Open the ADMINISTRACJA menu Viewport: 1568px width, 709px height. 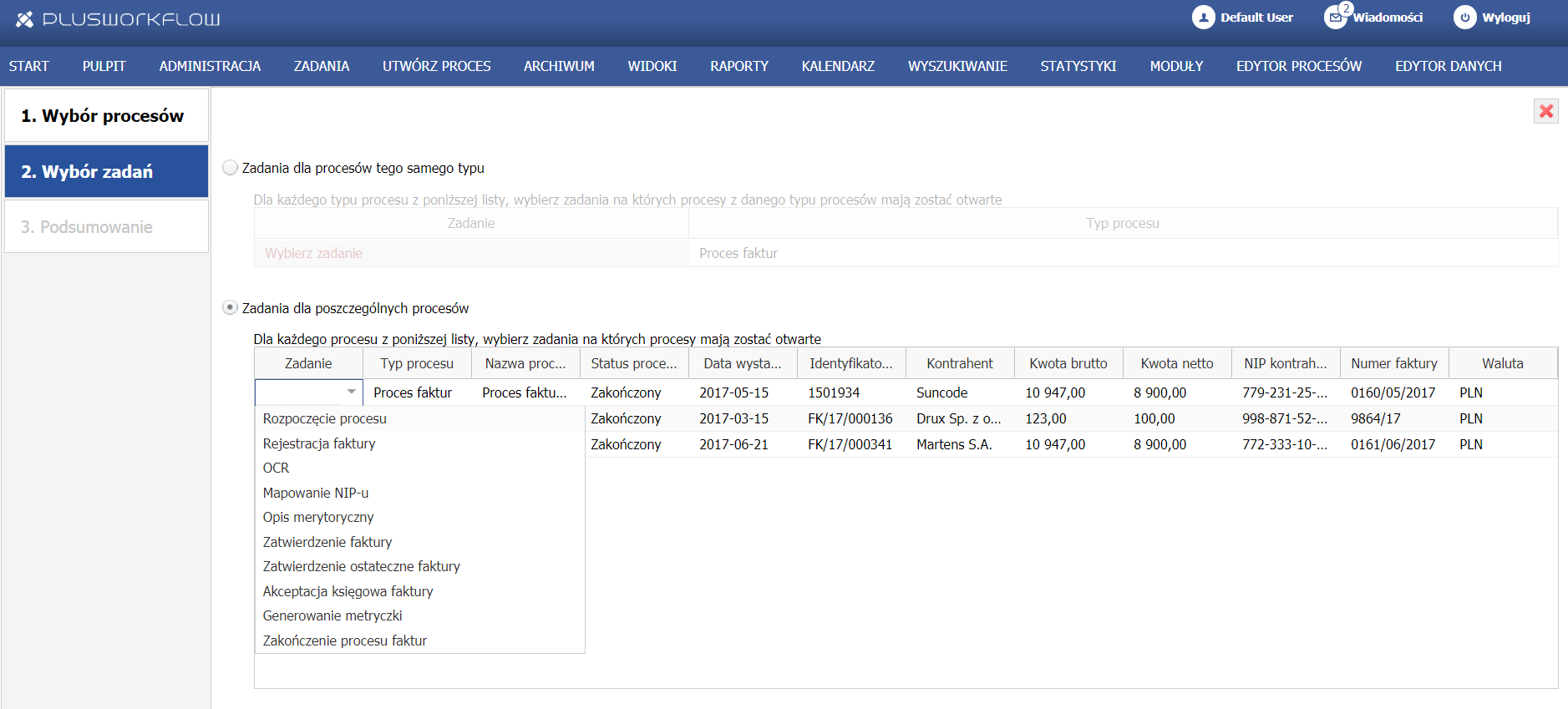[210, 66]
